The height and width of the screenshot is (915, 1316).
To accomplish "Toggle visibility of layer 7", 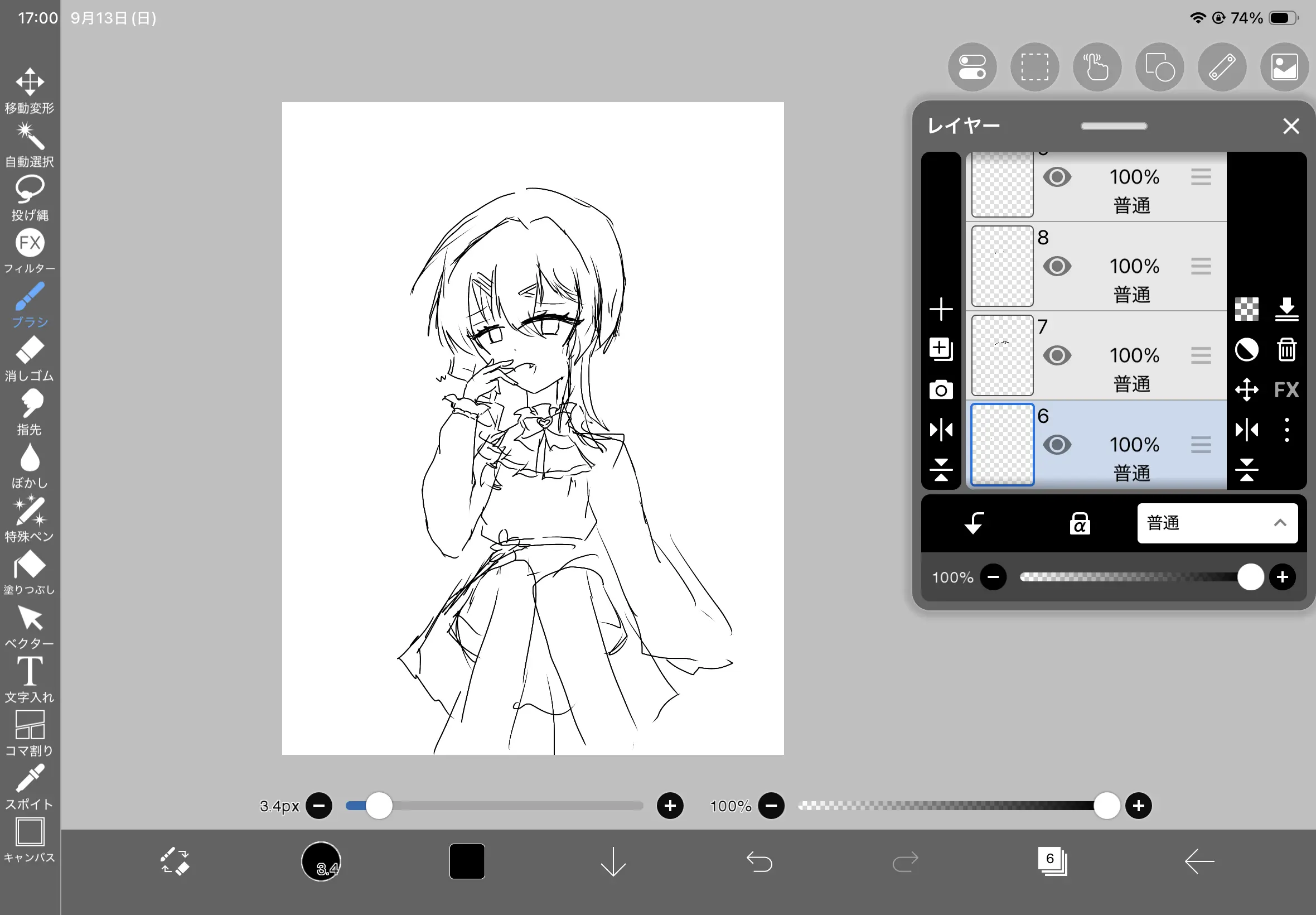I will pyautogui.click(x=1057, y=355).
